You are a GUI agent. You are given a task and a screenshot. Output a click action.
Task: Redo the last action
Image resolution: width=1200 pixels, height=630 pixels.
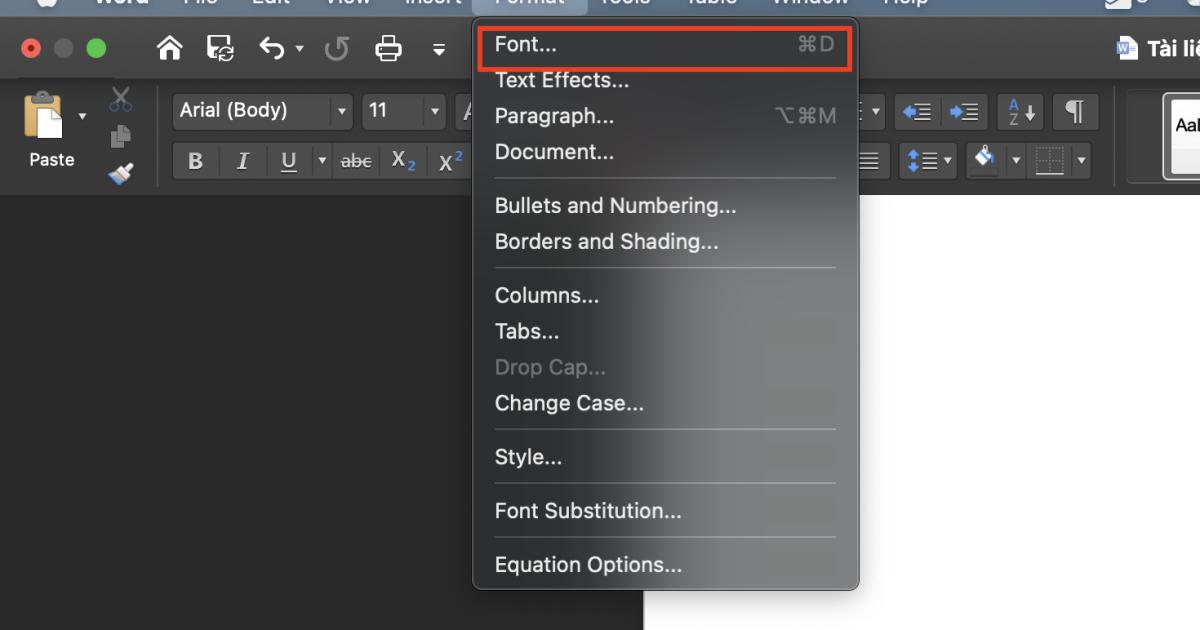(x=337, y=47)
